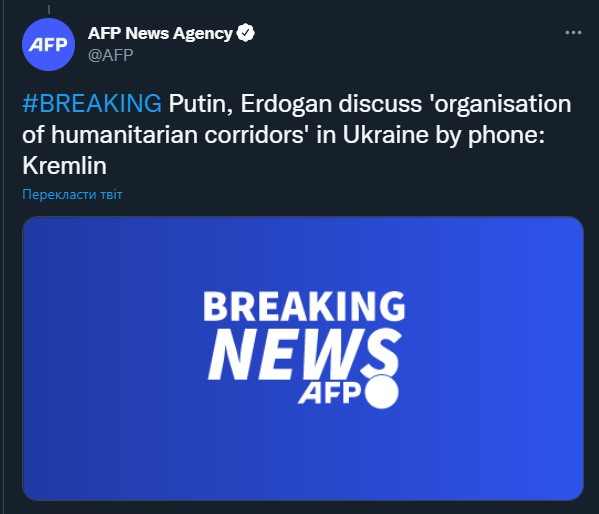
Task: Click the verified badge next to AFP News Agency
Action: [x=245, y=33]
